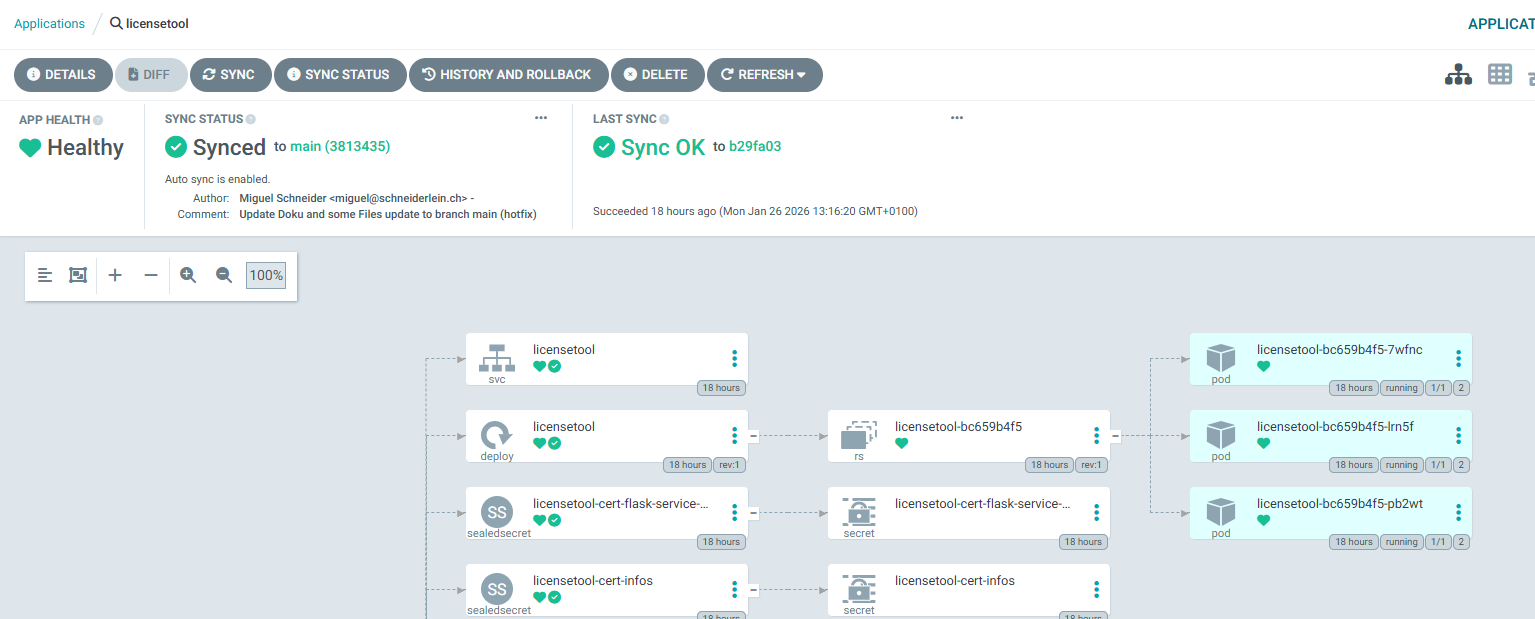Click the 100% zoom percentage field
Screen dimensions: 1535x619
point(265,274)
